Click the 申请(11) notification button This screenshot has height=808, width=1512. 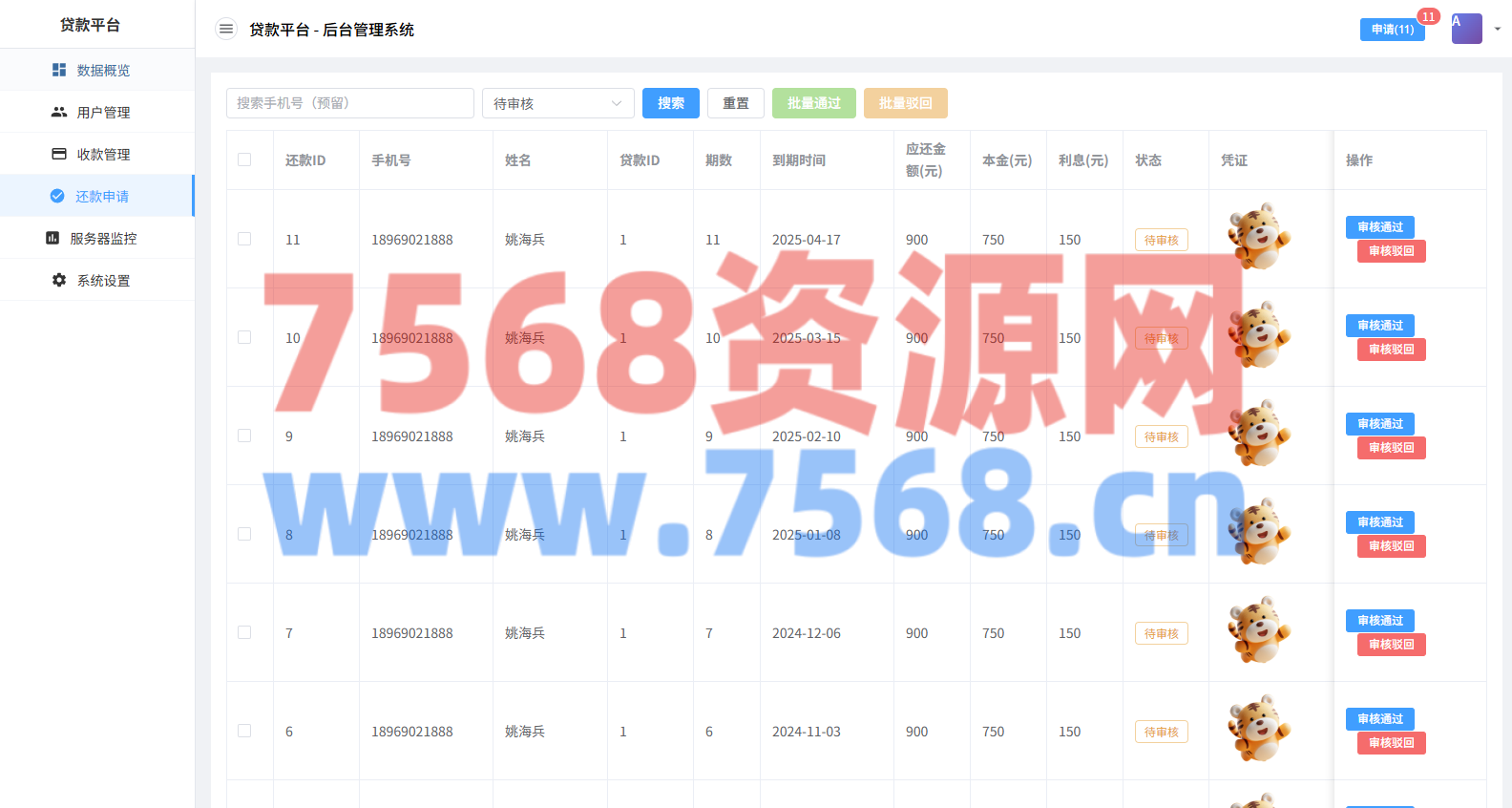click(1392, 30)
